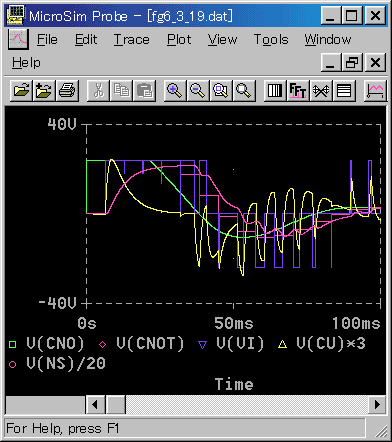
Task: Click the Zoom Fit magnifier icon
Action: point(244,90)
